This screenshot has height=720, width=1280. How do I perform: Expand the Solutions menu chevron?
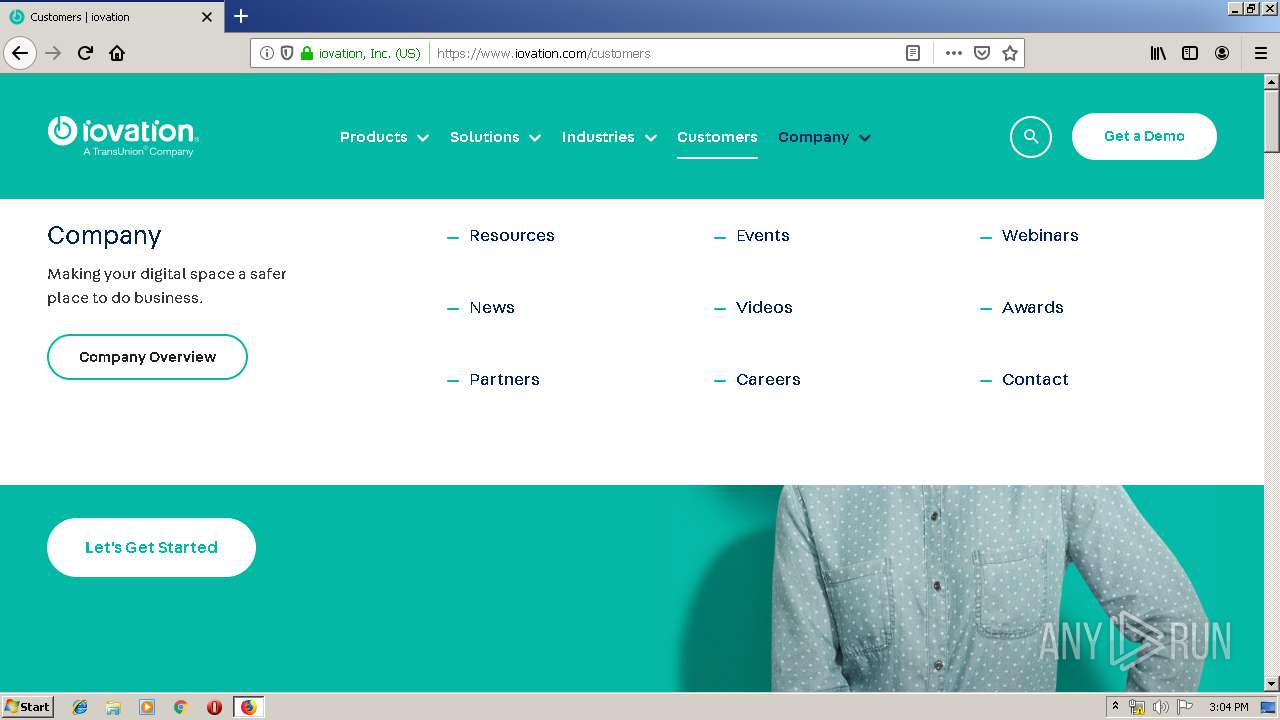pyautogui.click(x=535, y=138)
